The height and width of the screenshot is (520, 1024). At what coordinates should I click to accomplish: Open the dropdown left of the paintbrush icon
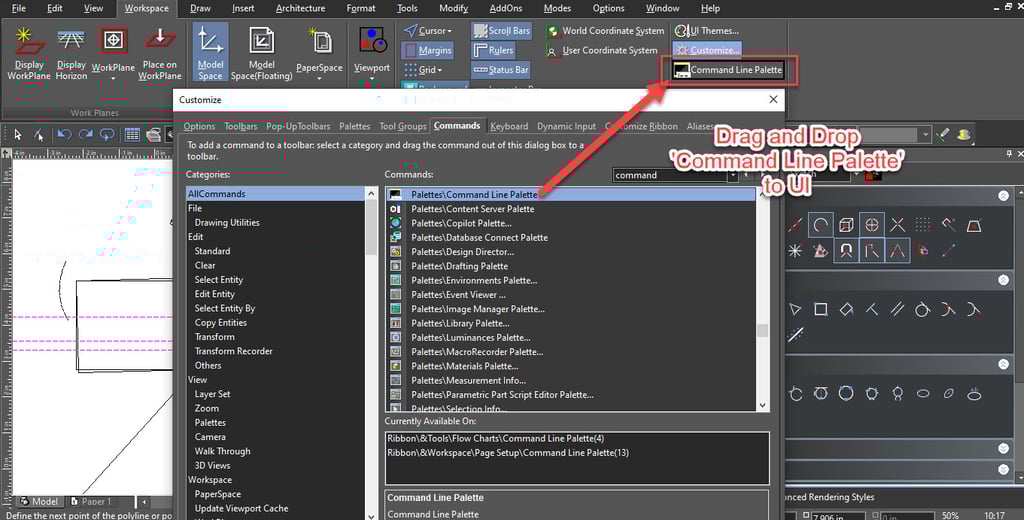(925, 135)
